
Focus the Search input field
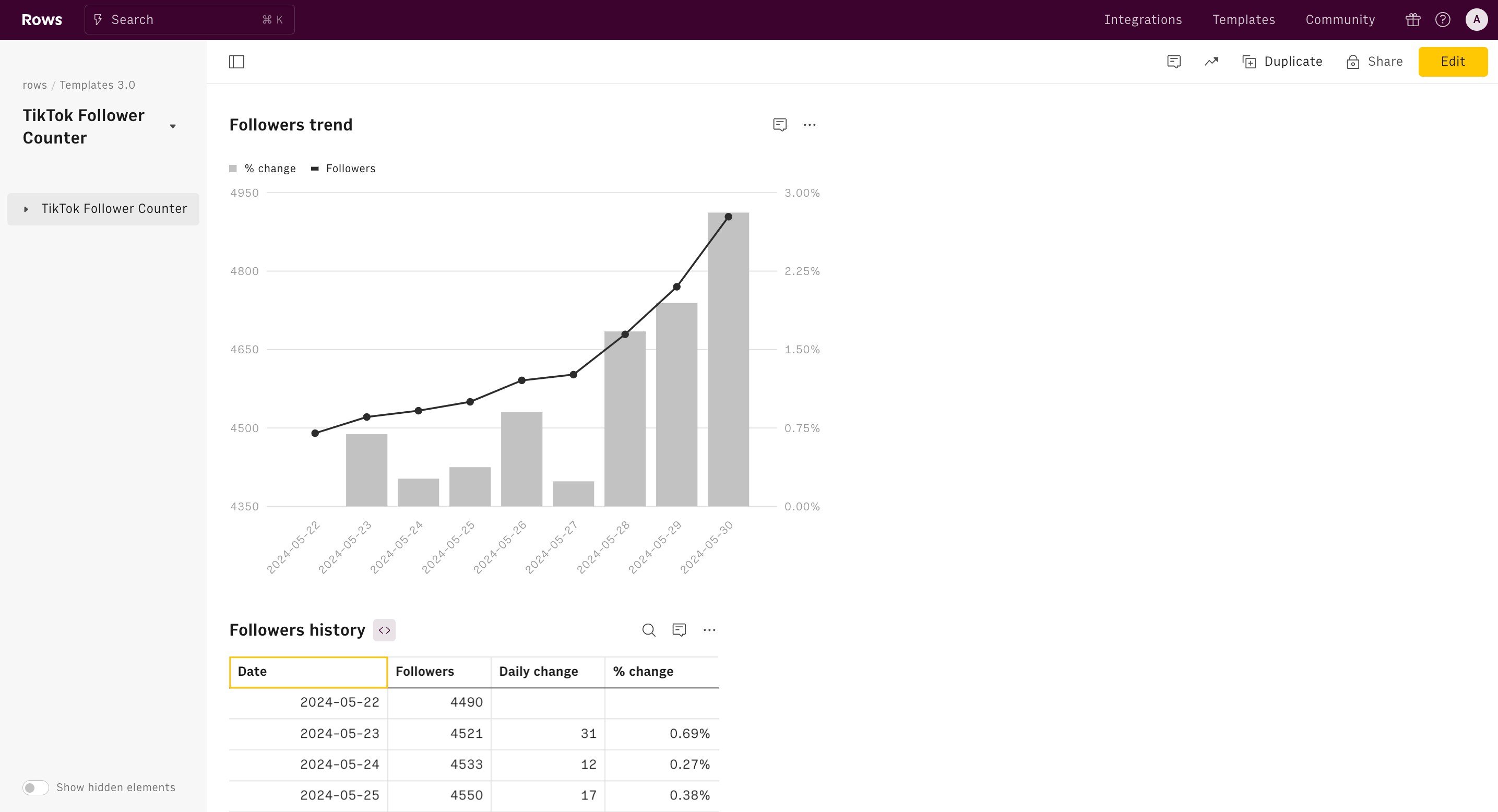[189, 20]
